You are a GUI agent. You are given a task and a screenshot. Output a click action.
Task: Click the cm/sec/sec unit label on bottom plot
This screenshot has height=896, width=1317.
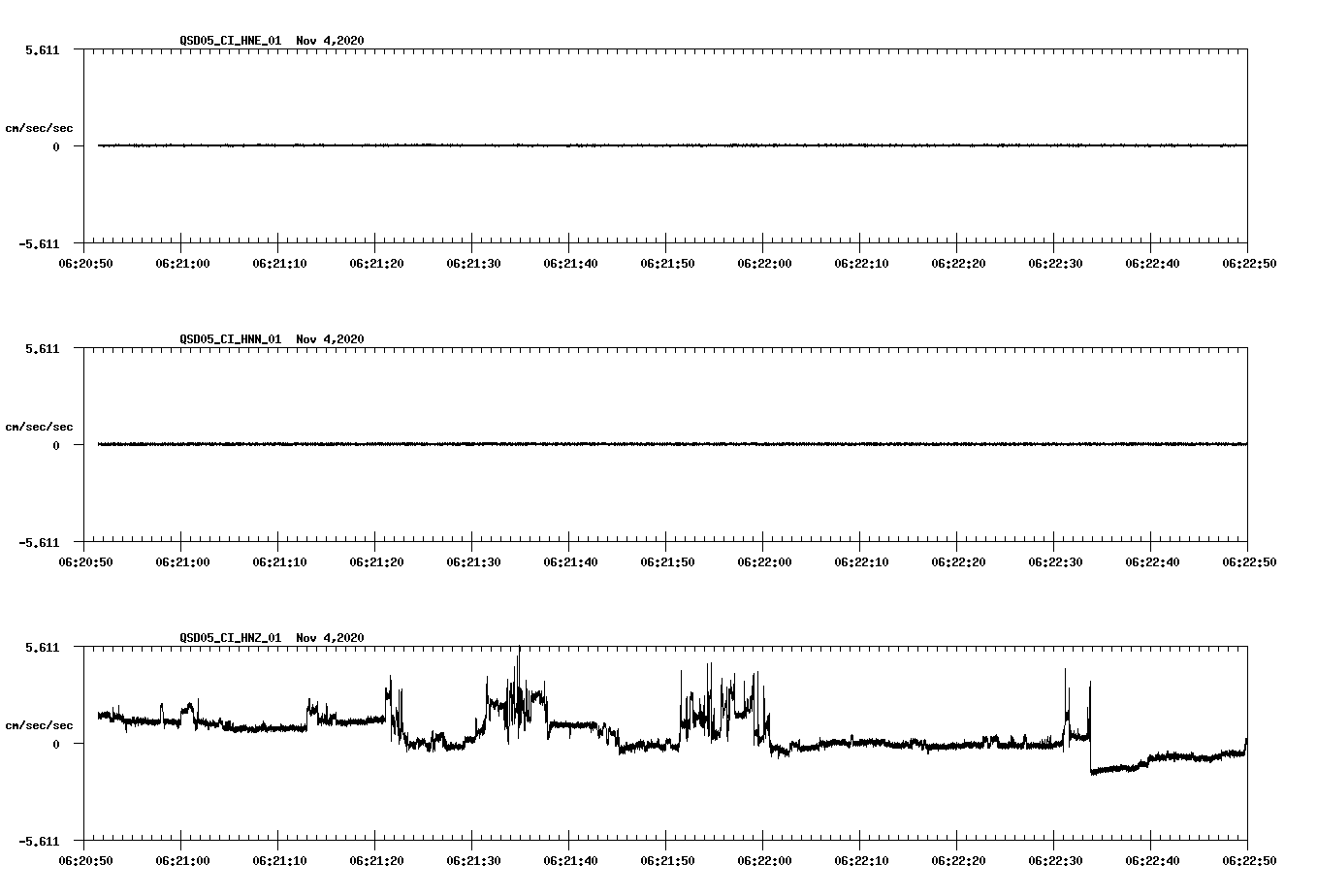pyautogui.click(x=41, y=723)
